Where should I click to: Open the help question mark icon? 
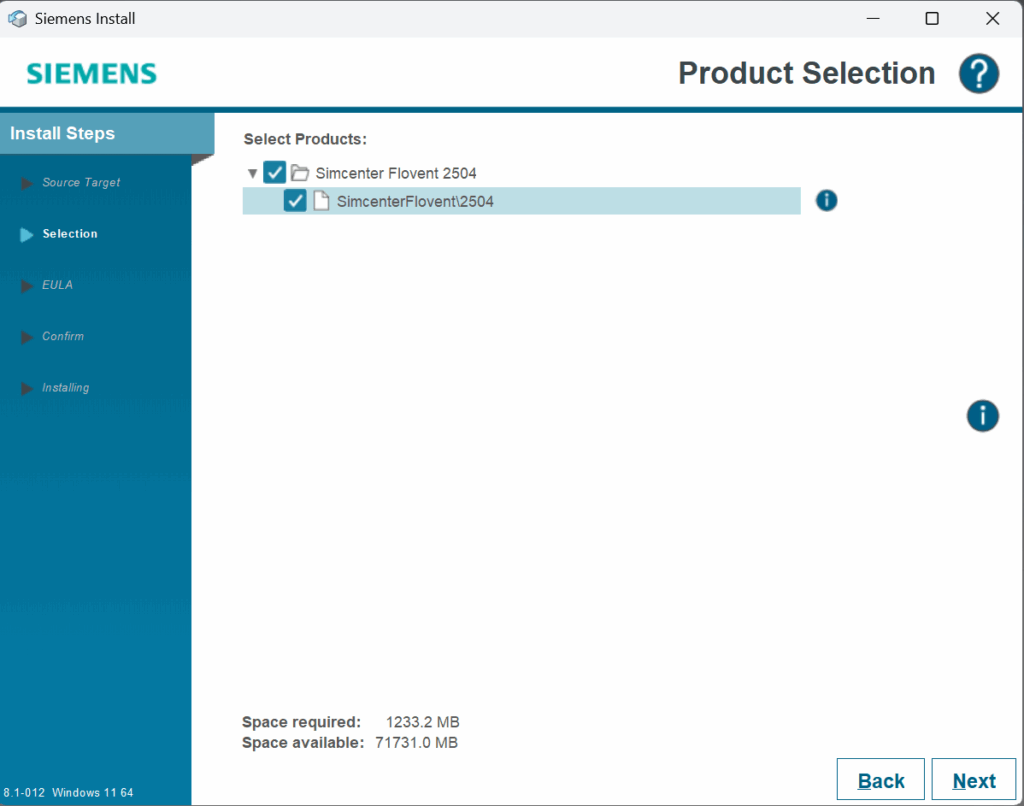[x=979, y=74]
